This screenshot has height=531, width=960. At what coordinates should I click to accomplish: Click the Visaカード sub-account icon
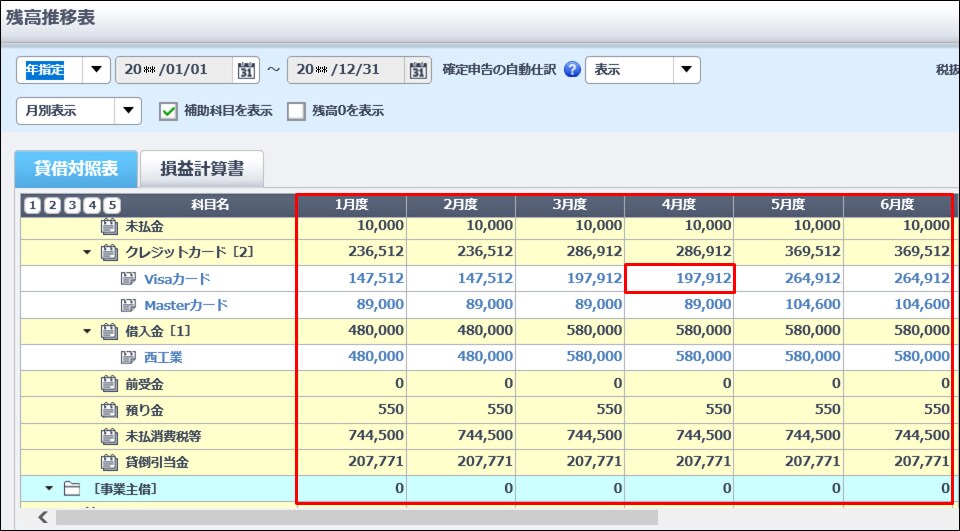tap(128, 279)
